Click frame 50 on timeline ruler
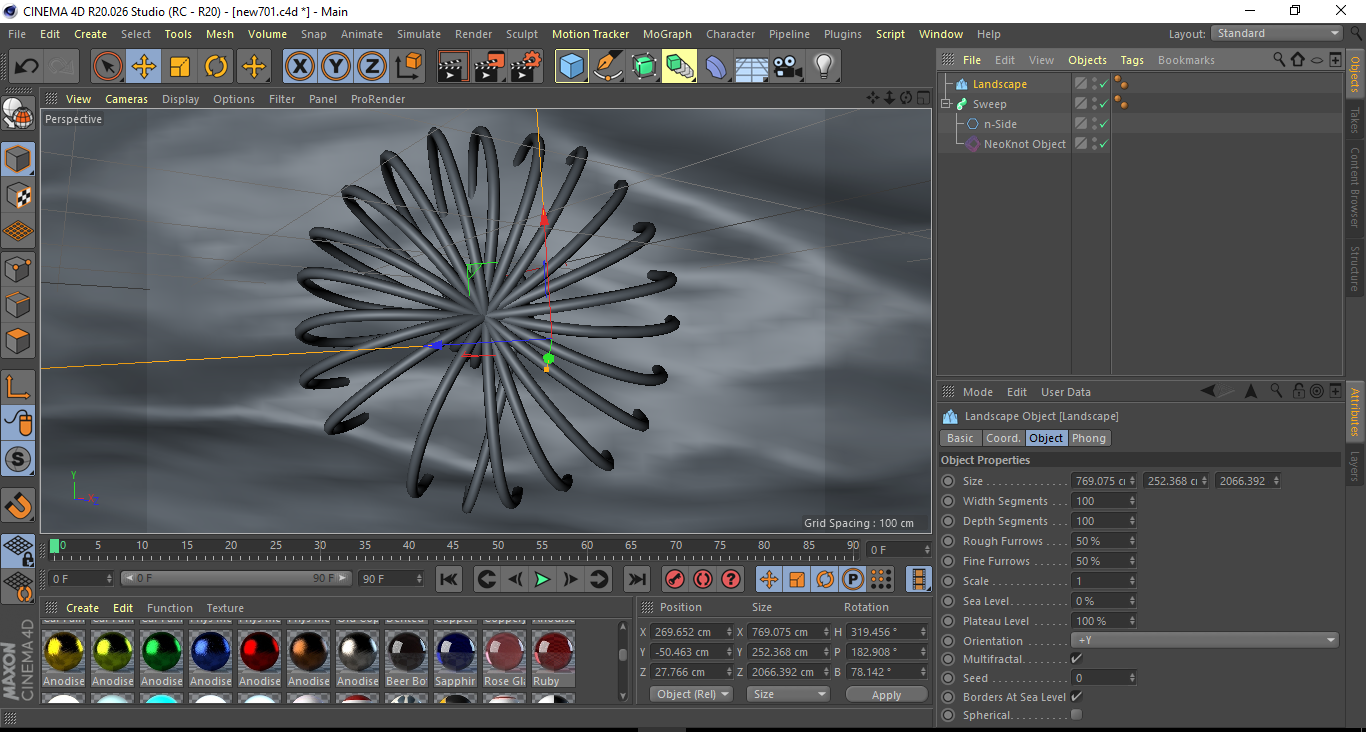 pyautogui.click(x=497, y=546)
